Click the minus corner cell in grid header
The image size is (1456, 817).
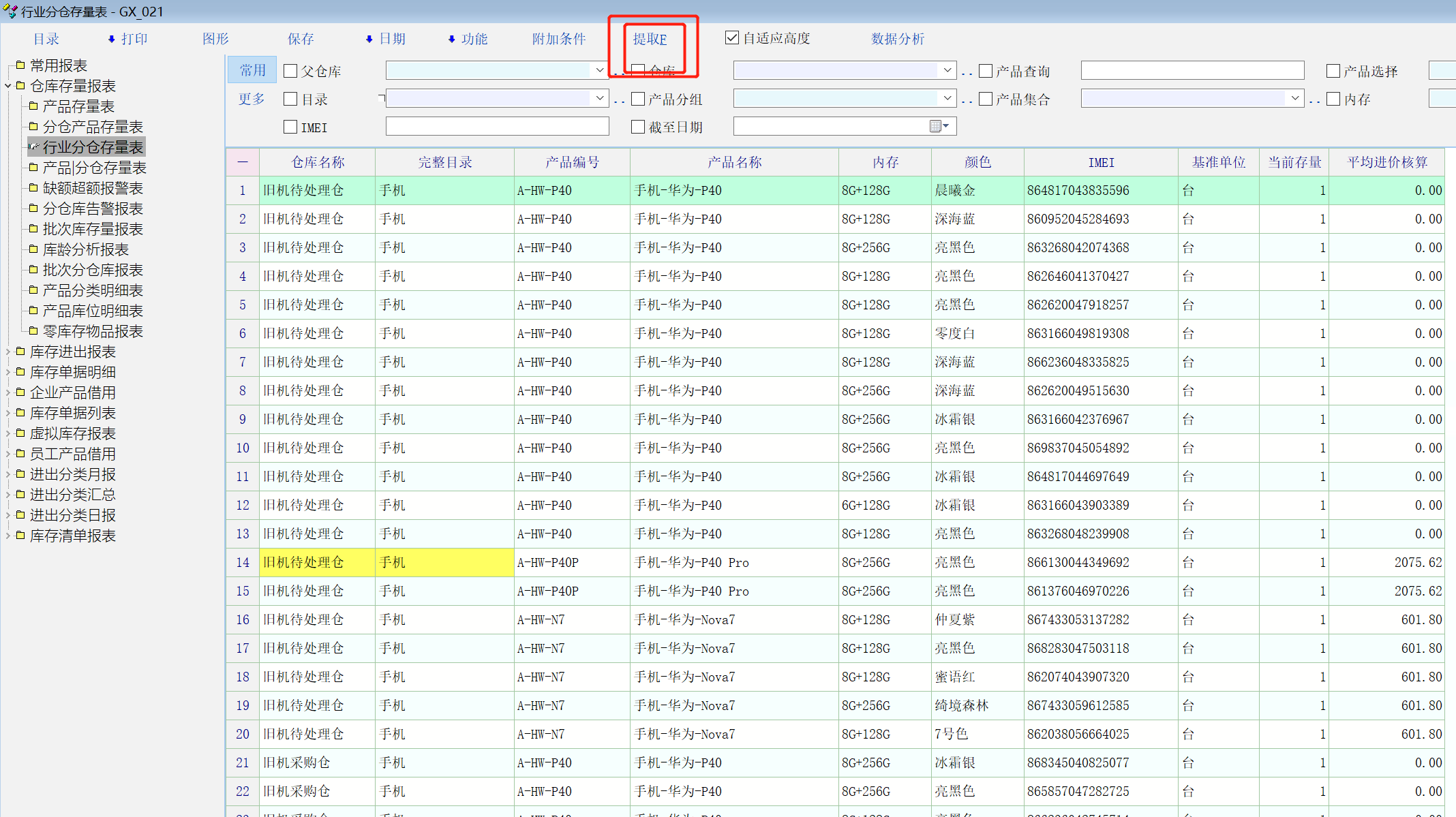point(243,162)
